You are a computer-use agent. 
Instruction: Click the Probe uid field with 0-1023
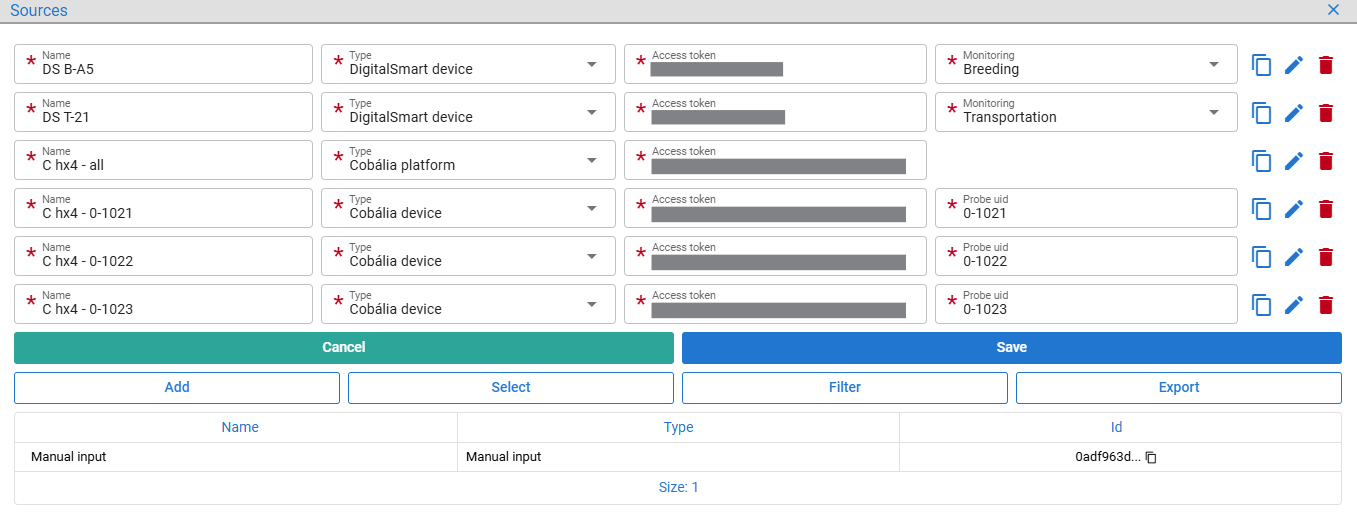click(x=1086, y=304)
